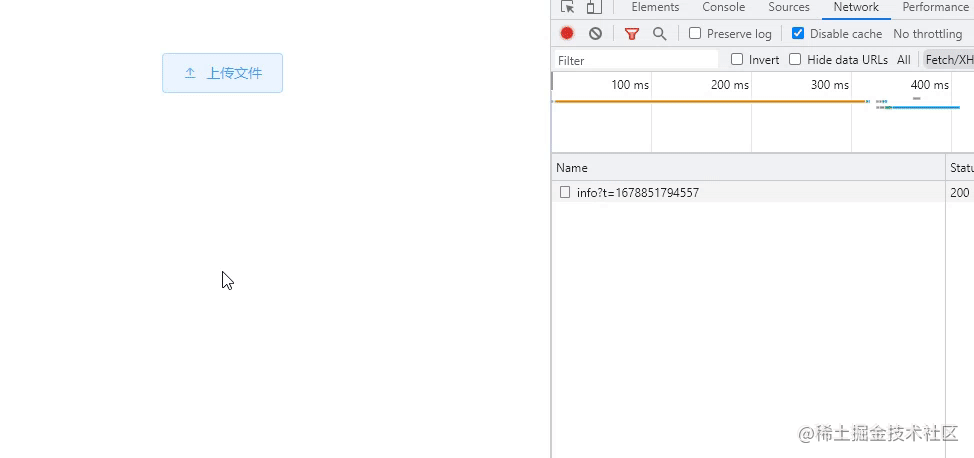Click the 300 ms timeline marker
The height and width of the screenshot is (458, 974).
(830, 85)
